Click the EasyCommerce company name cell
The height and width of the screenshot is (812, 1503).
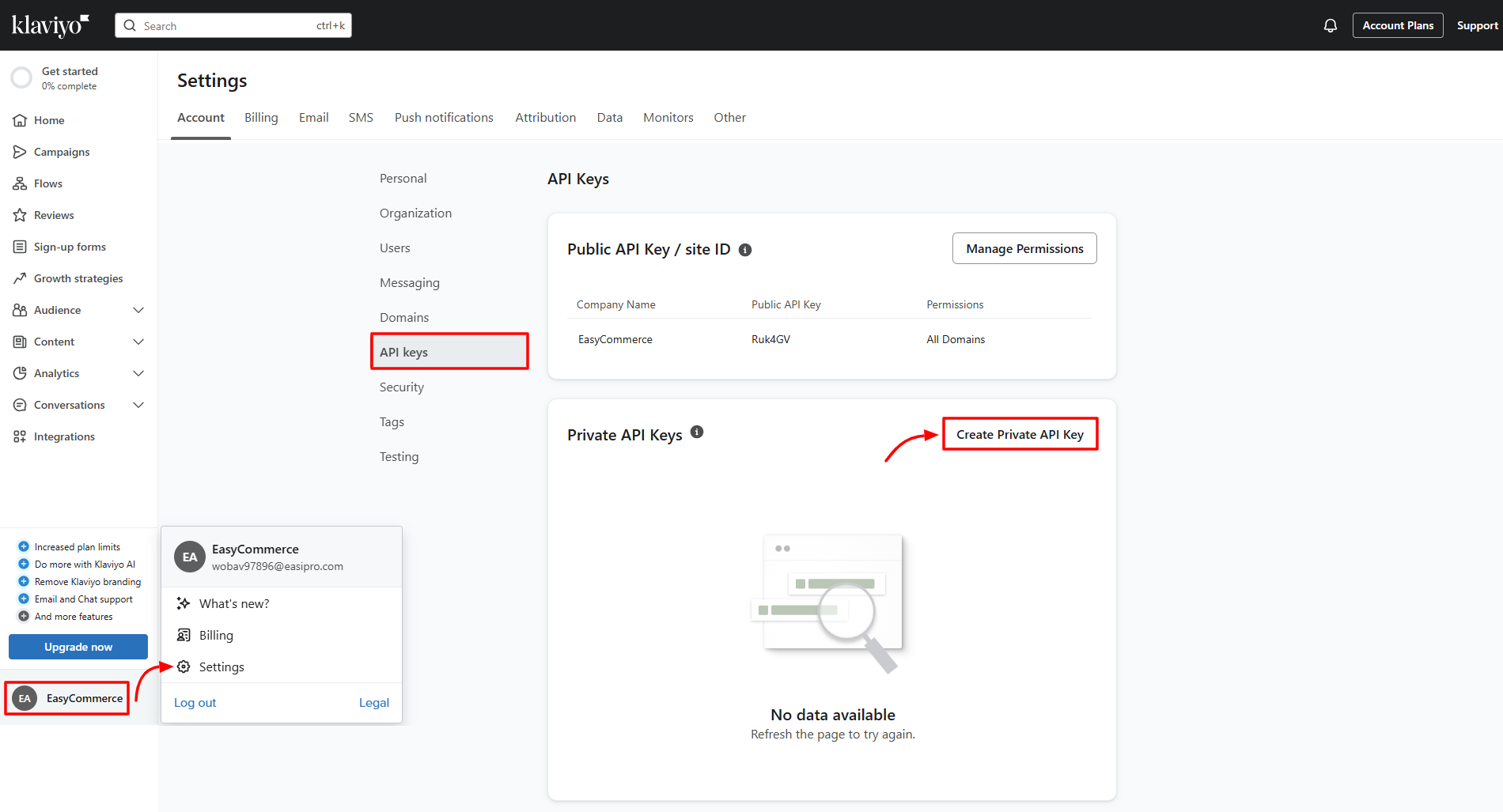coord(615,339)
